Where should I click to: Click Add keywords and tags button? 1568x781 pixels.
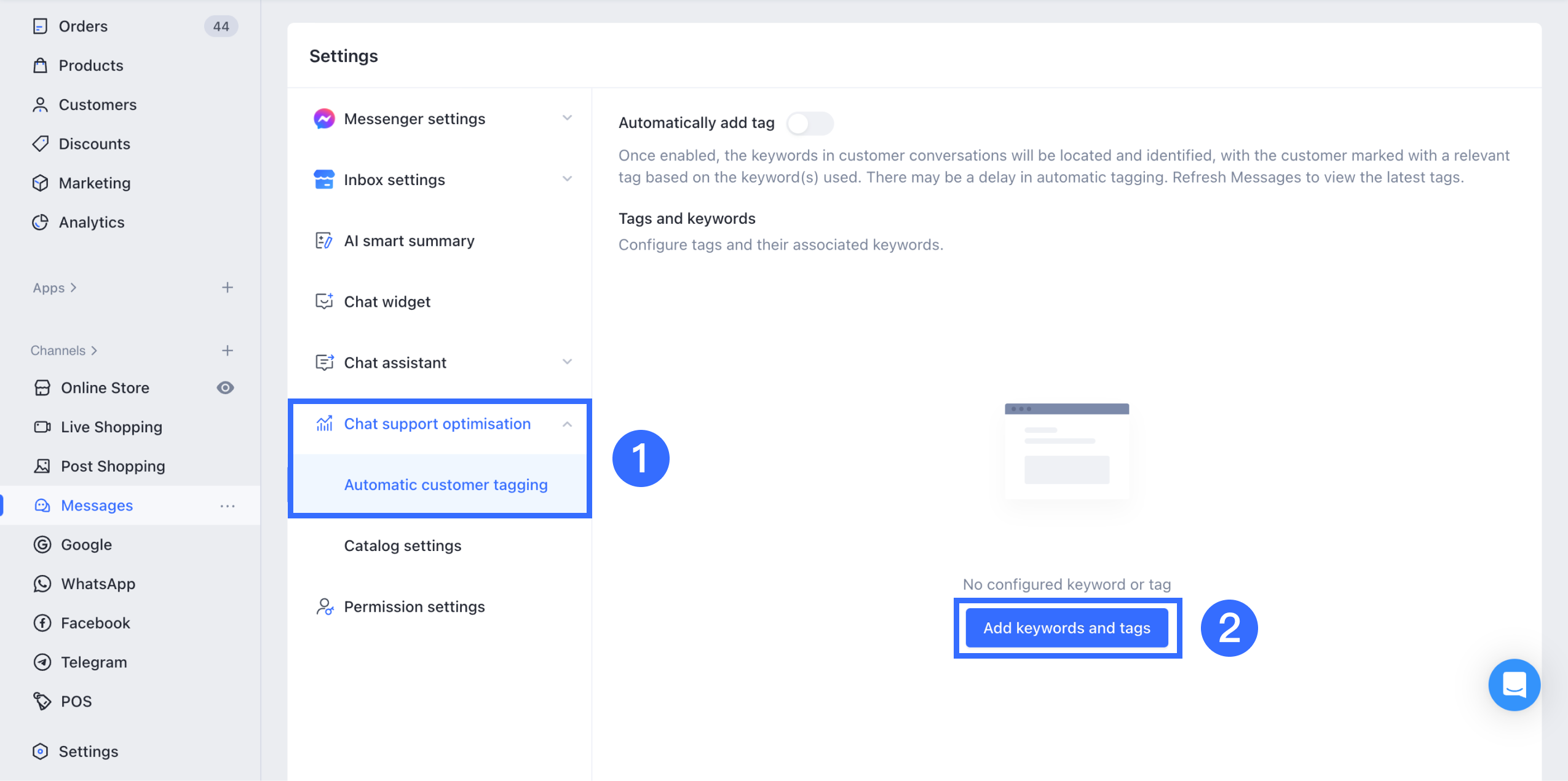tap(1067, 628)
